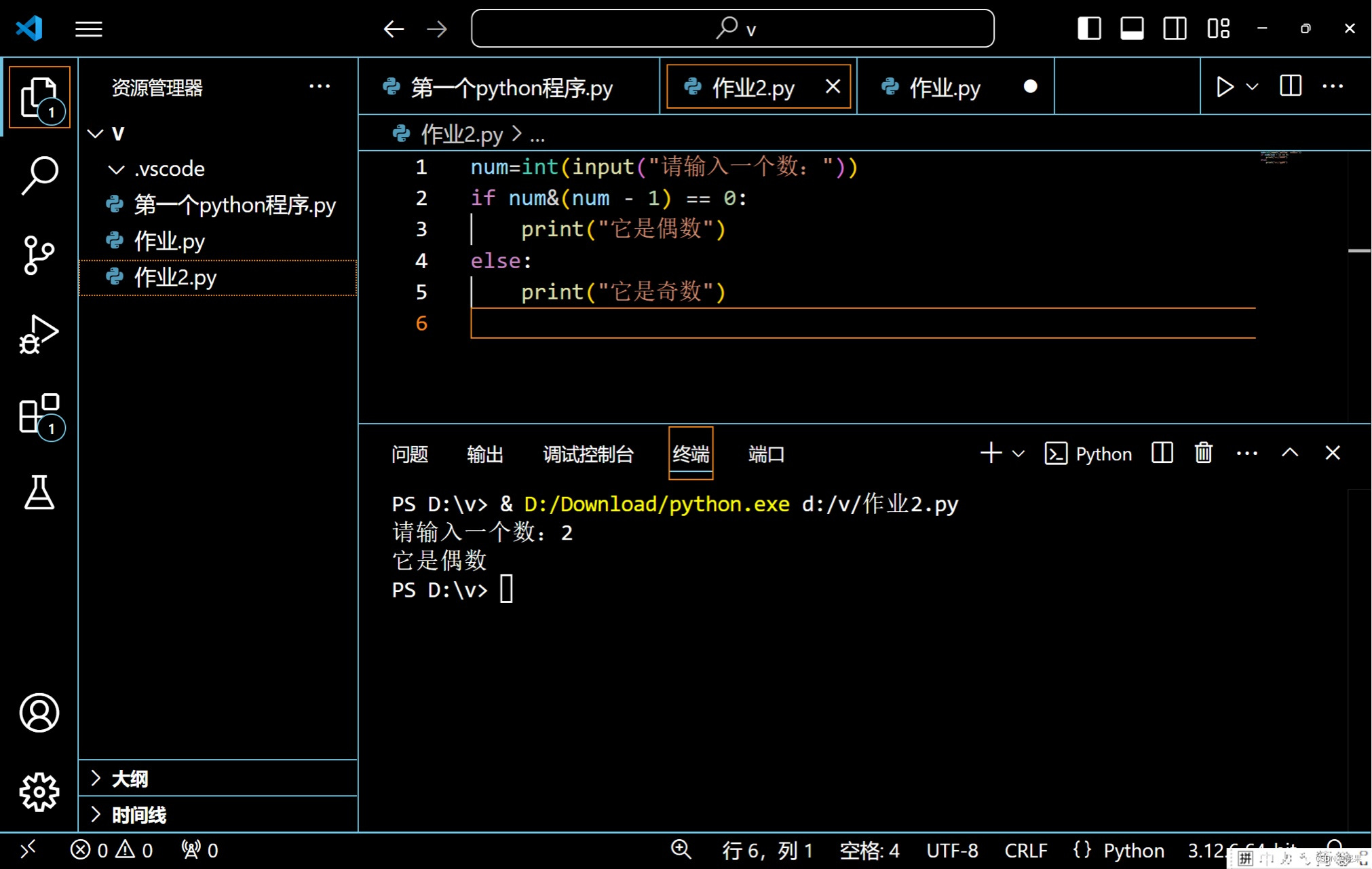Open the Testing flask view
1372x869 pixels.
[x=39, y=492]
